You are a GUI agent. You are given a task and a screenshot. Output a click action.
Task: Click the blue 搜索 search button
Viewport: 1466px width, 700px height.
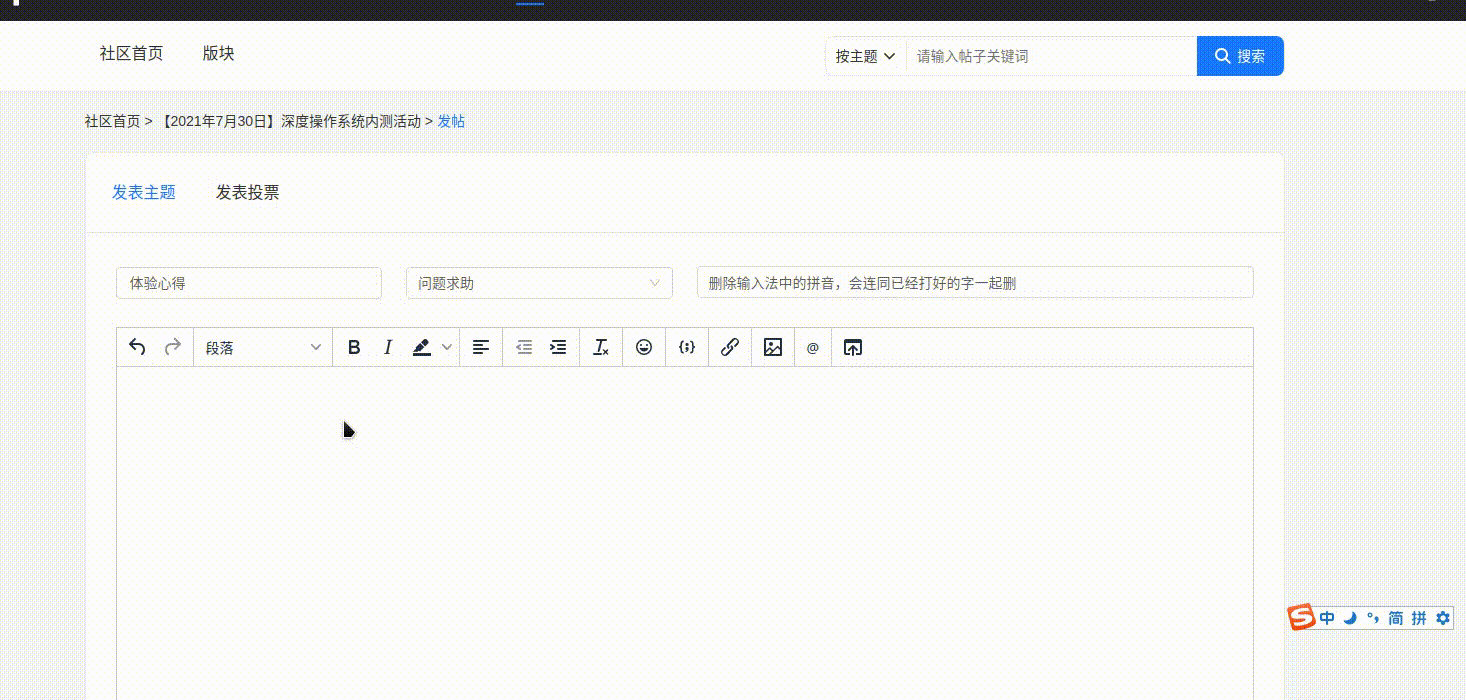pyautogui.click(x=1240, y=56)
